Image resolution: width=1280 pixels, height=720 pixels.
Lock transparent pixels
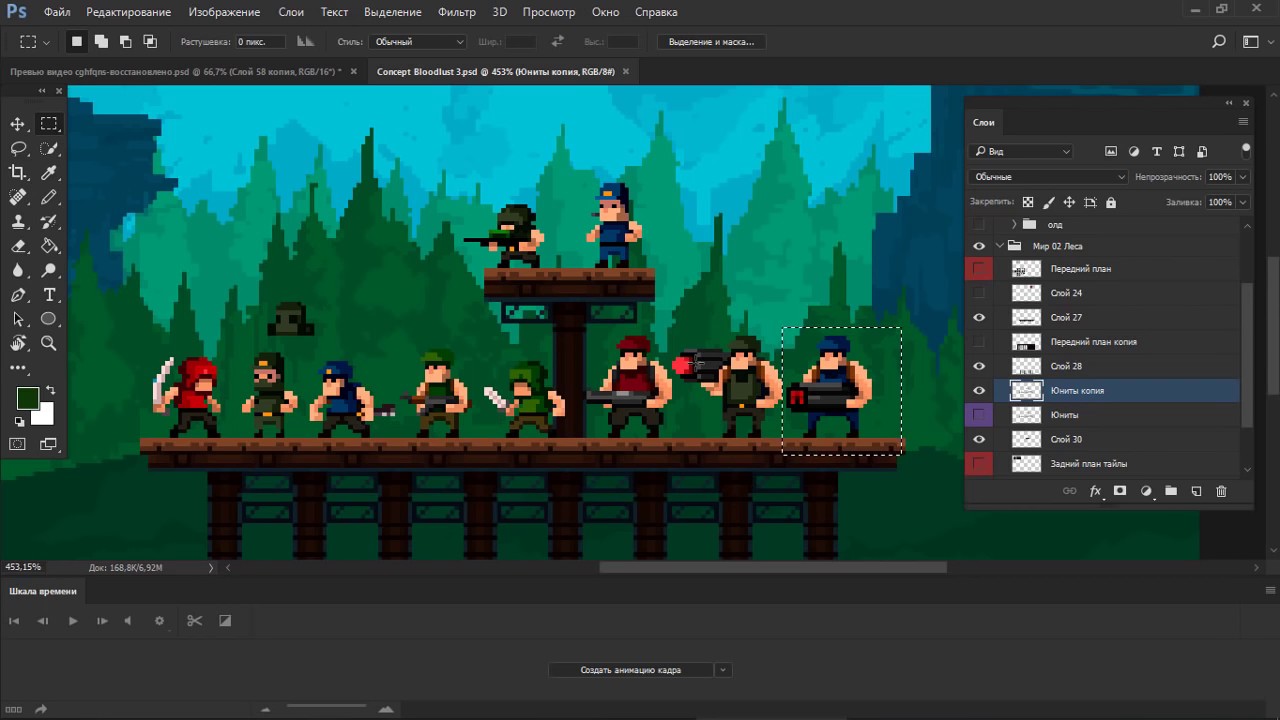[x=1027, y=202]
